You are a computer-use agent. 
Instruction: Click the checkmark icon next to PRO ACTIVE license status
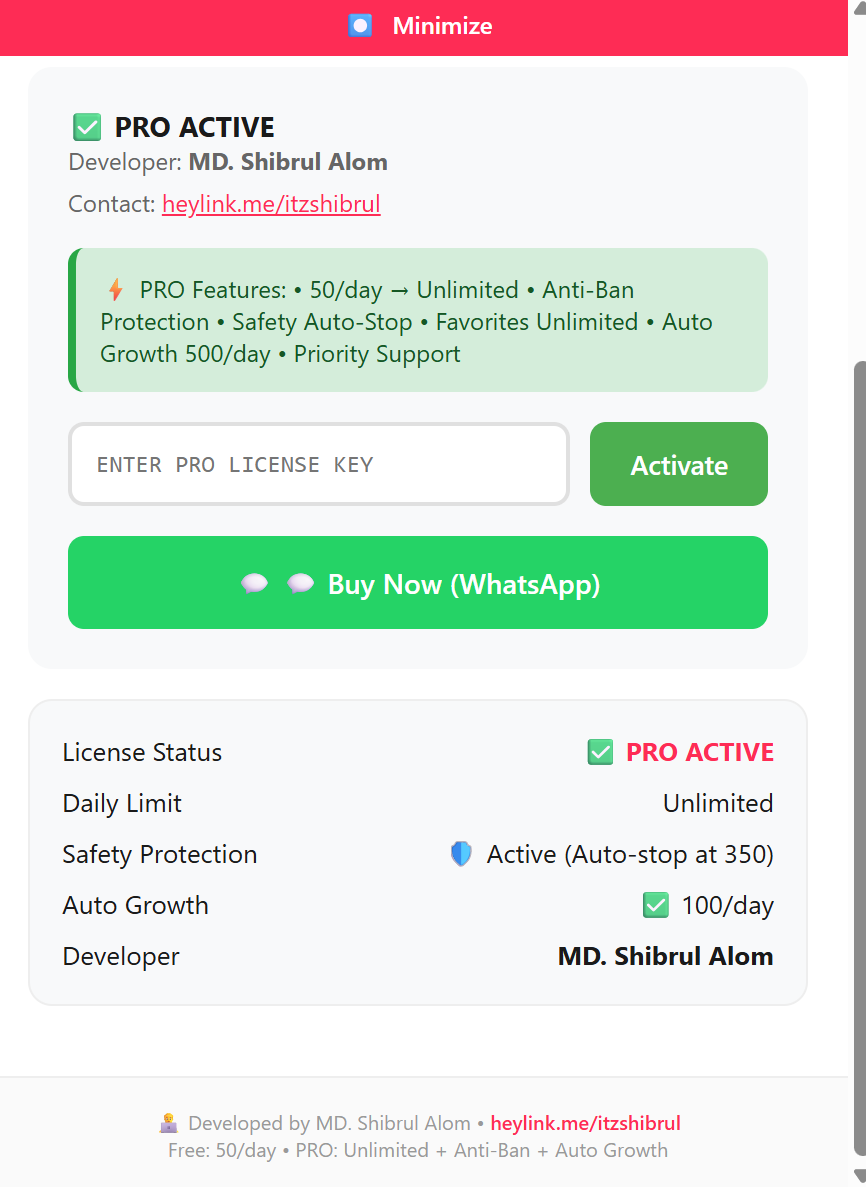[600, 752]
